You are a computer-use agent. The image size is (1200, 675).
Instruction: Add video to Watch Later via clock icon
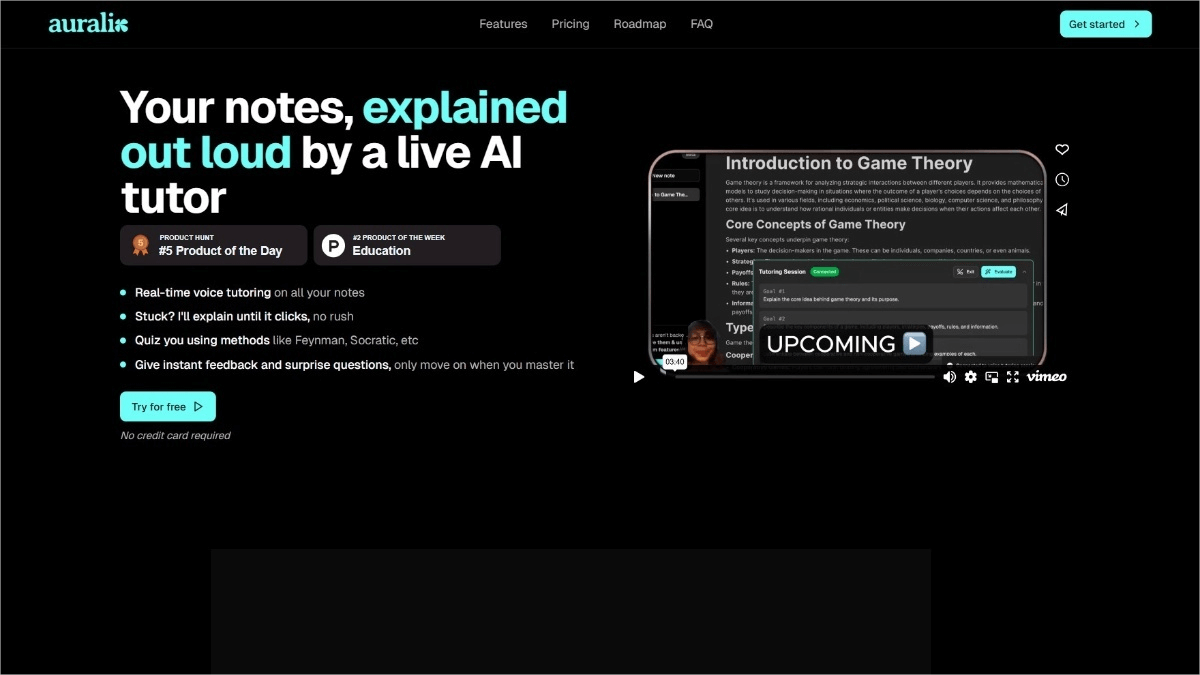(1062, 180)
